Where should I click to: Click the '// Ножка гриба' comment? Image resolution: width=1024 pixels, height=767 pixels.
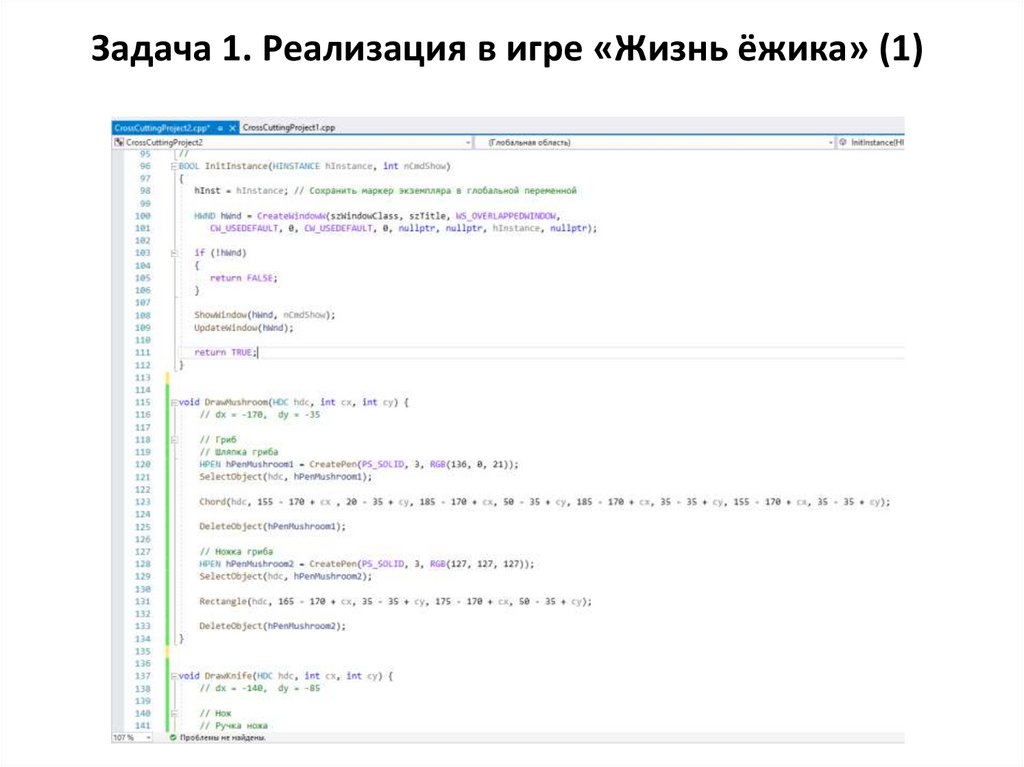coord(236,551)
